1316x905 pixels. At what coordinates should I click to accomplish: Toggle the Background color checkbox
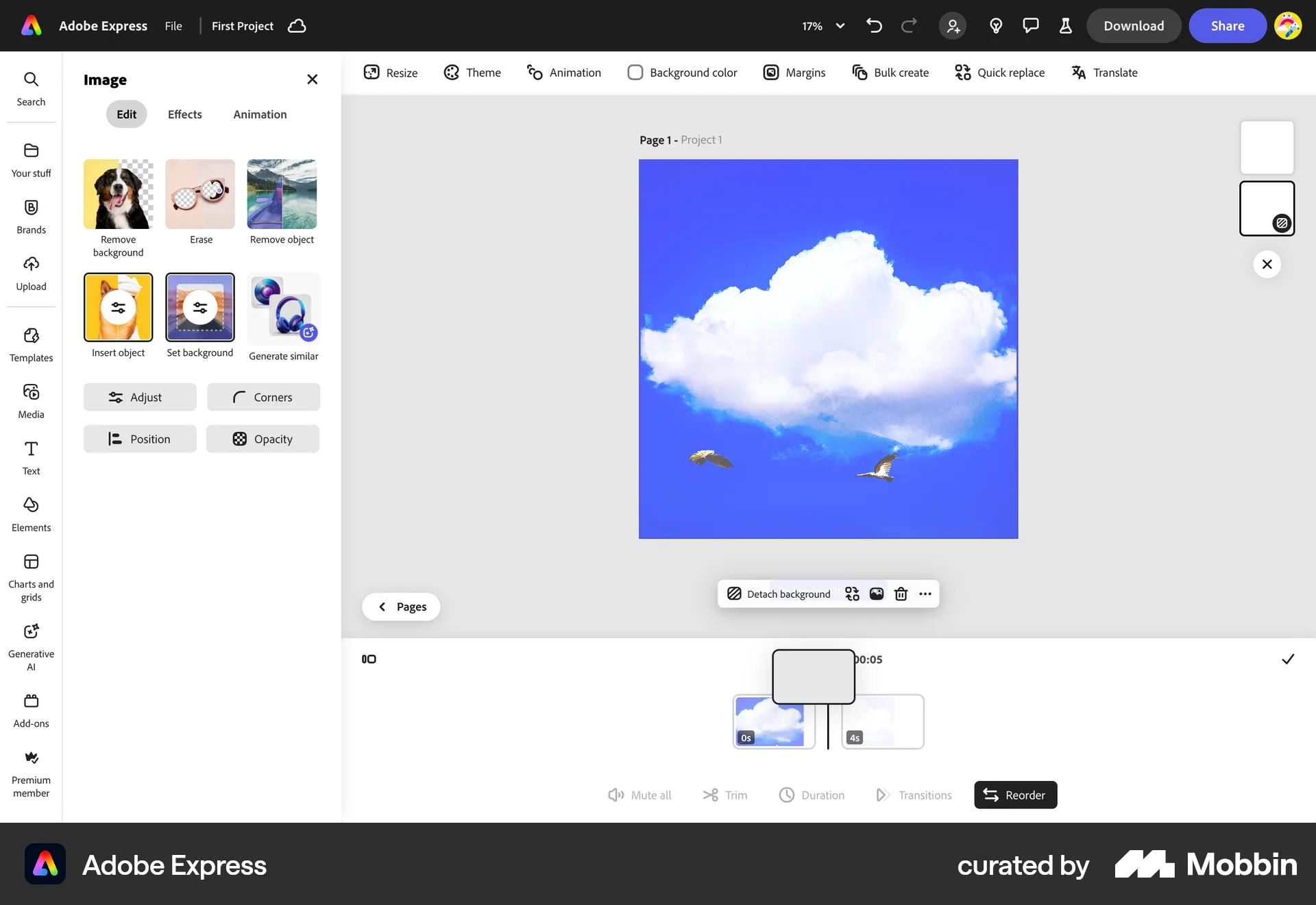click(x=636, y=72)
